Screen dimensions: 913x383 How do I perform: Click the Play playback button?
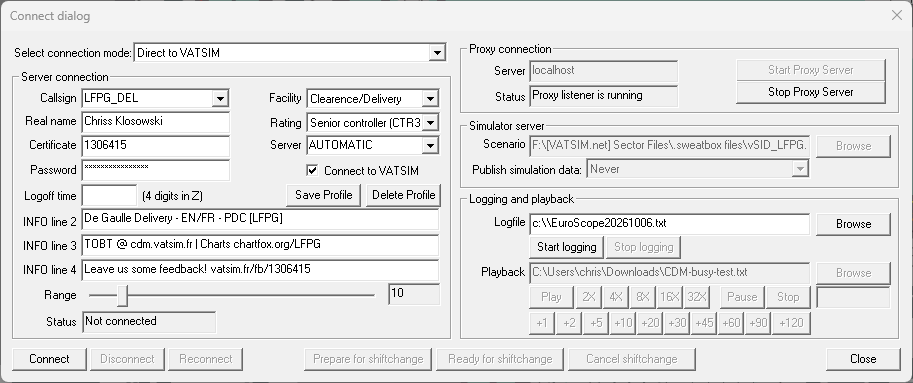tap(551, 297)
